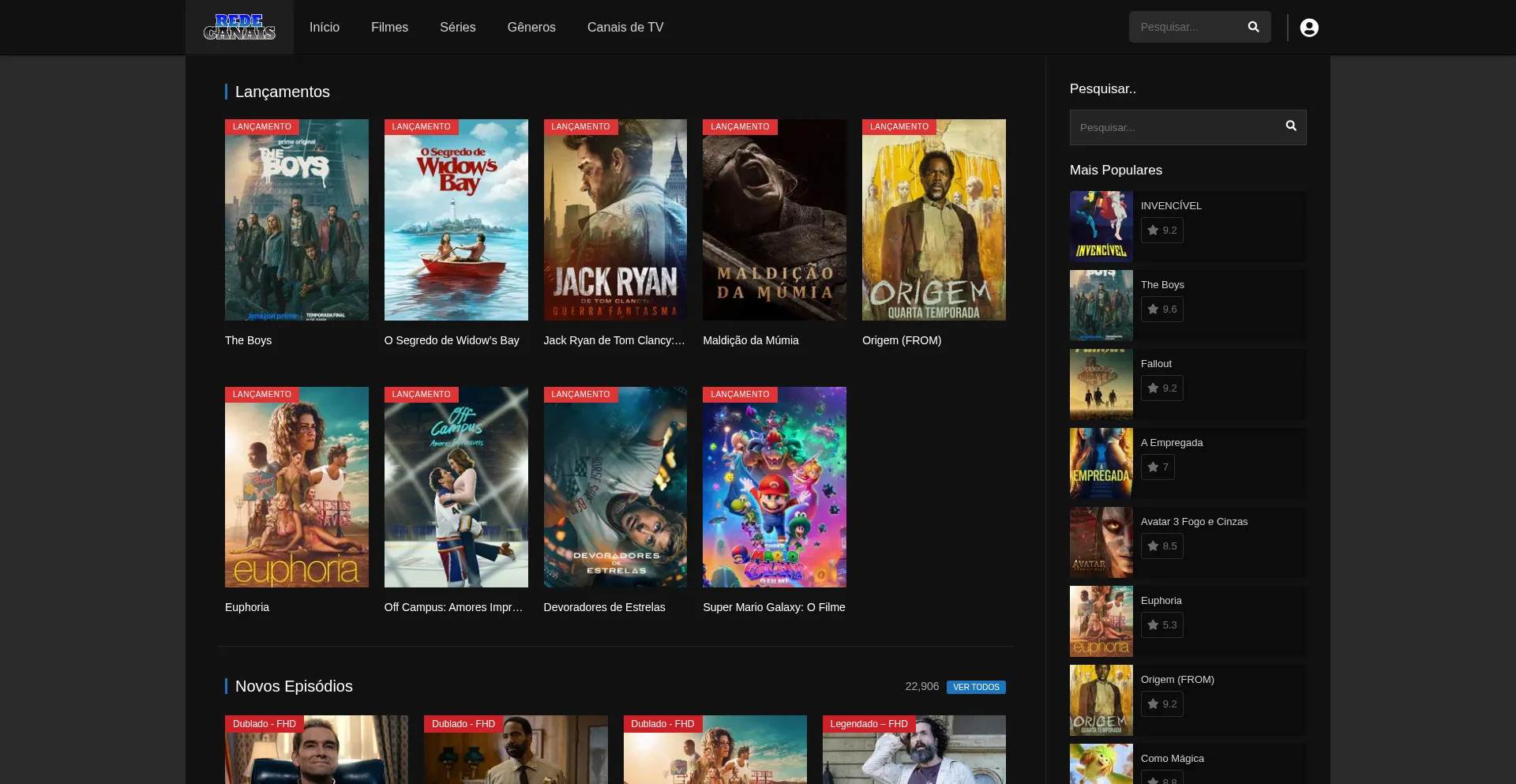Open A Empregada title in Mais Populares

click(x=1172, y=443)
